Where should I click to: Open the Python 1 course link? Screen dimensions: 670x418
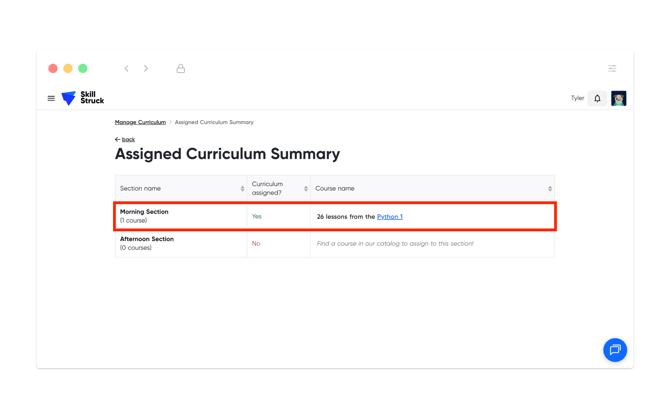389,216
